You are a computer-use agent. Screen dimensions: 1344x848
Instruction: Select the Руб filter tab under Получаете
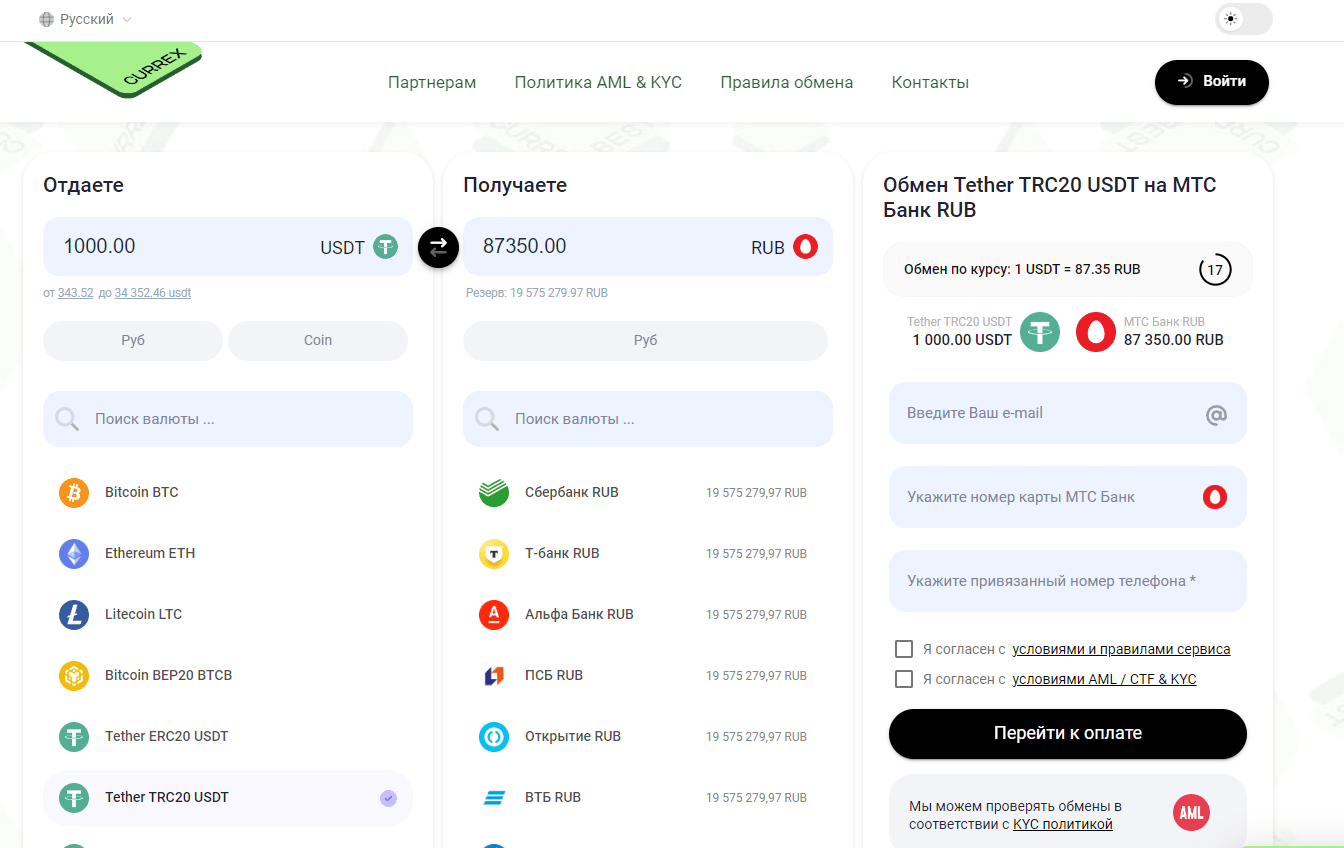pyautogui.click(x=645, y=340)
